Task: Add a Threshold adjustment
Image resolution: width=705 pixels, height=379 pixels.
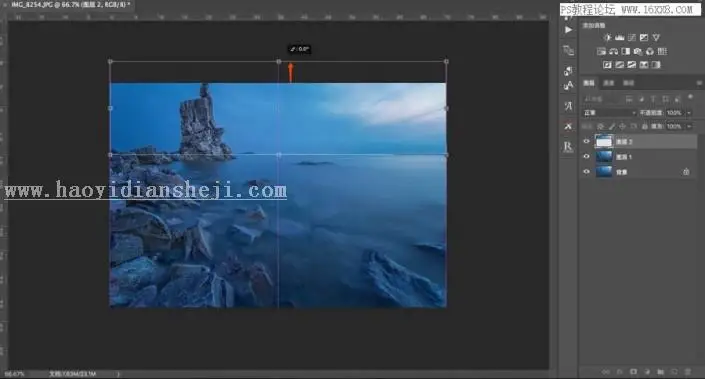Action: click(632, 65)
